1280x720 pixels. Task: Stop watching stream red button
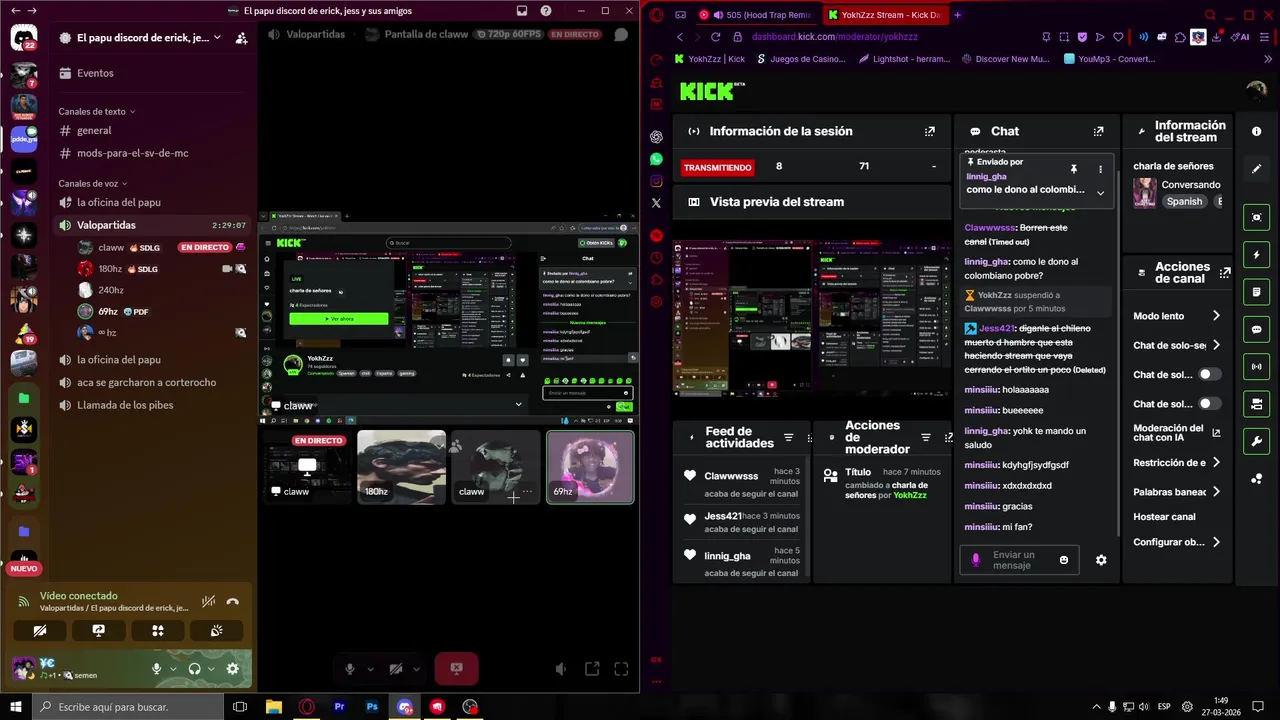click(x=456, y=669)
